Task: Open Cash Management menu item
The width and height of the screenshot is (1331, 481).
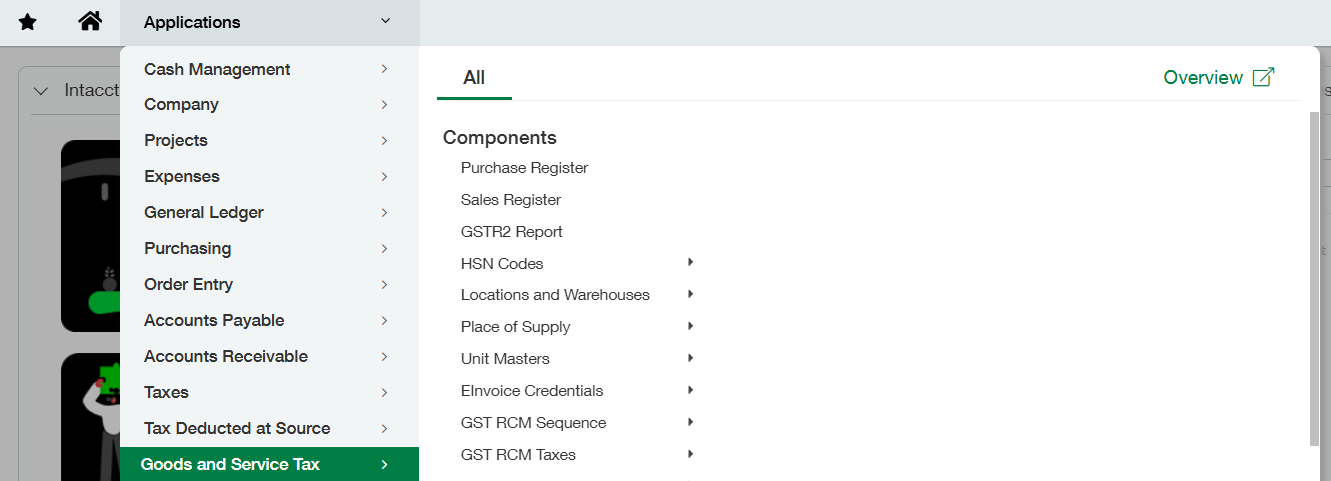Action: point(217,69)
